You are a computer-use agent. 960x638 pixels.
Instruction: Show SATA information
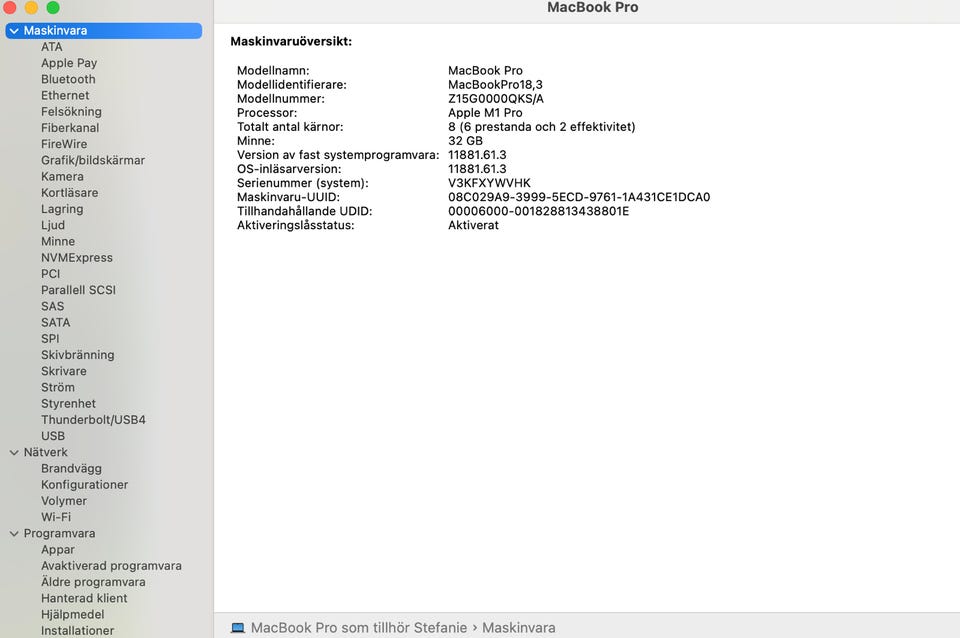[55, 323]
